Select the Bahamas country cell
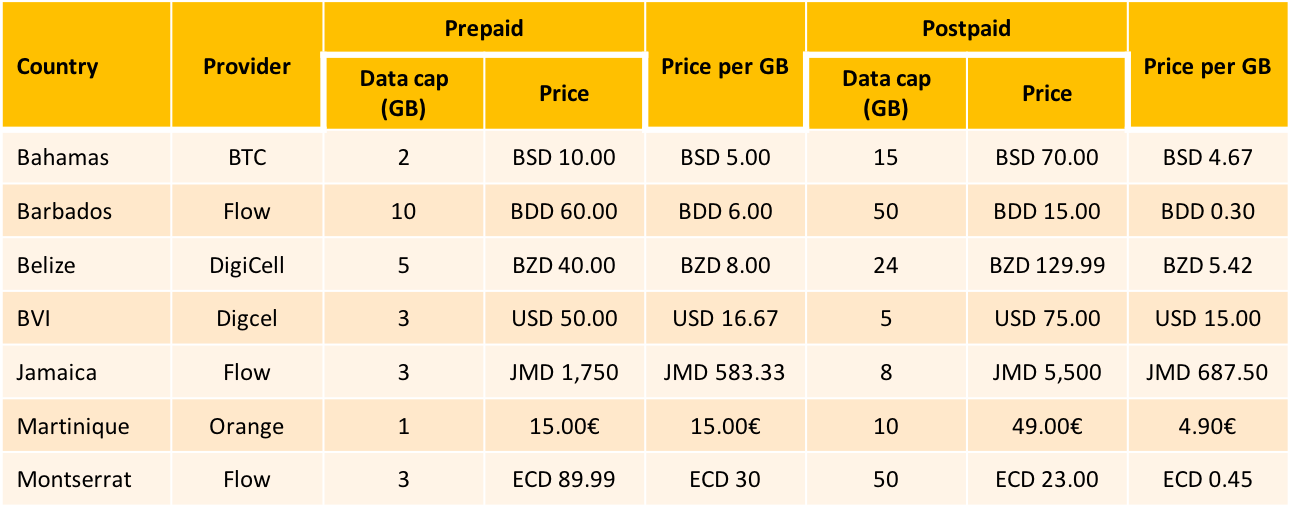 [x=63, y=157]
